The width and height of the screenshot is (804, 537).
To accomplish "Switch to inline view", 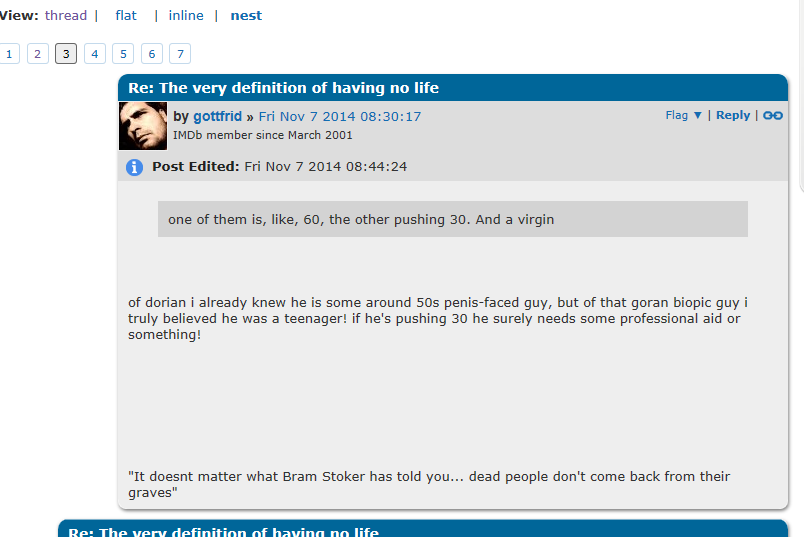I will pyautogui.click(x=186, y=16).
